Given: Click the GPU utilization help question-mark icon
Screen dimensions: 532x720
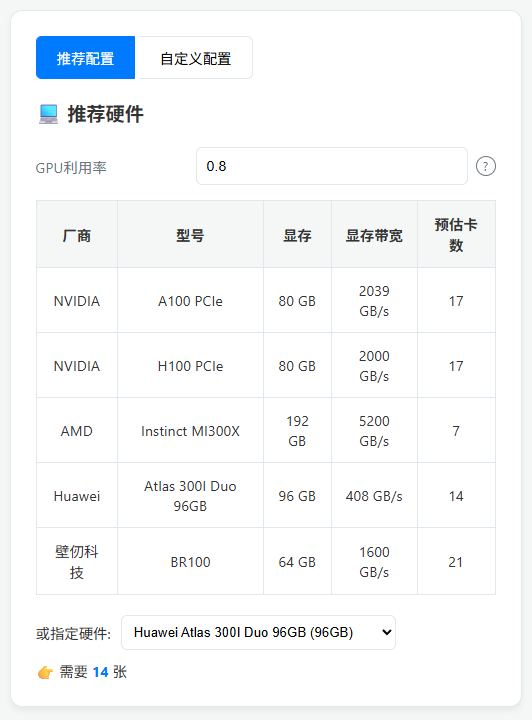Looking at the screenshot, I should (x=486, y=166).
